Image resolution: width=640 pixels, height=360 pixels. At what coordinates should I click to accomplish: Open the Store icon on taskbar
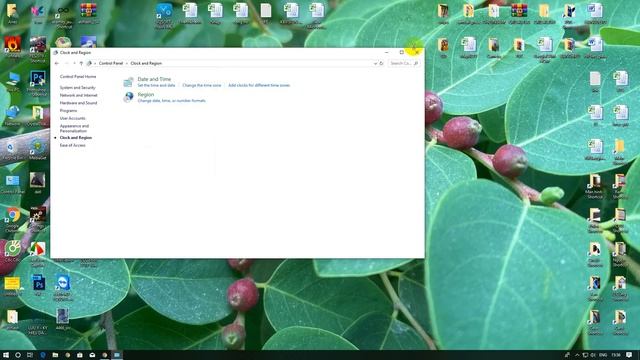(x=80, y=355)
